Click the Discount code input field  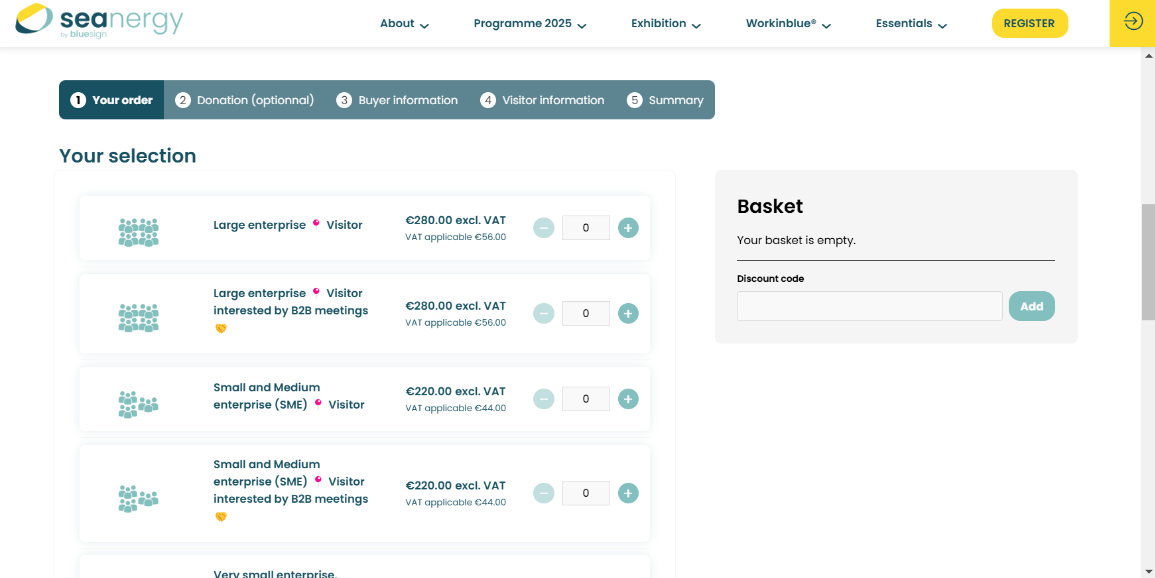coord(869,306)
